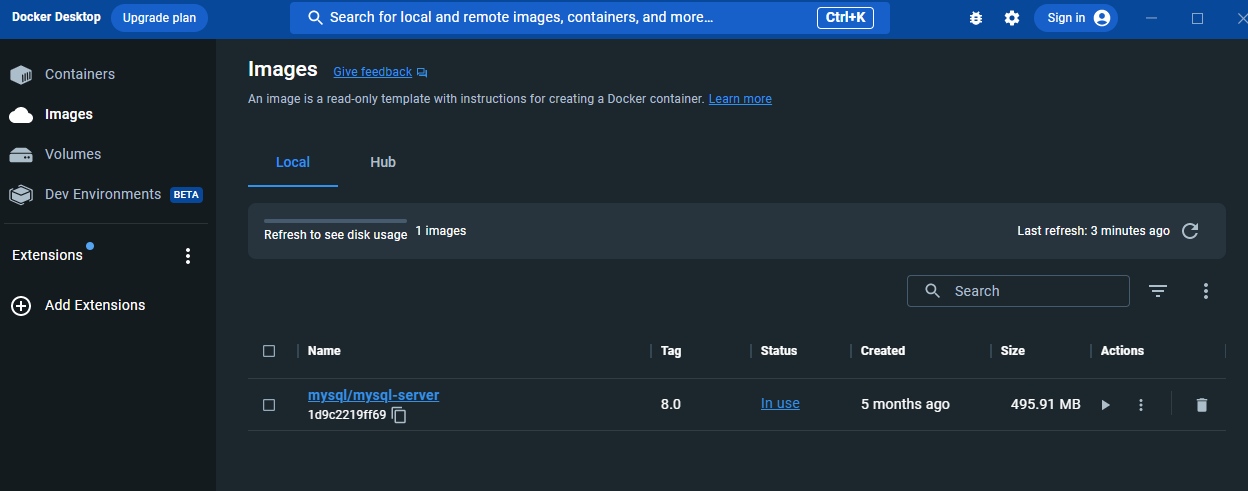This screenshot has width=1248, height=491.
Task: Open mysql/mysql-server row actions menu
Action: 1141,405
